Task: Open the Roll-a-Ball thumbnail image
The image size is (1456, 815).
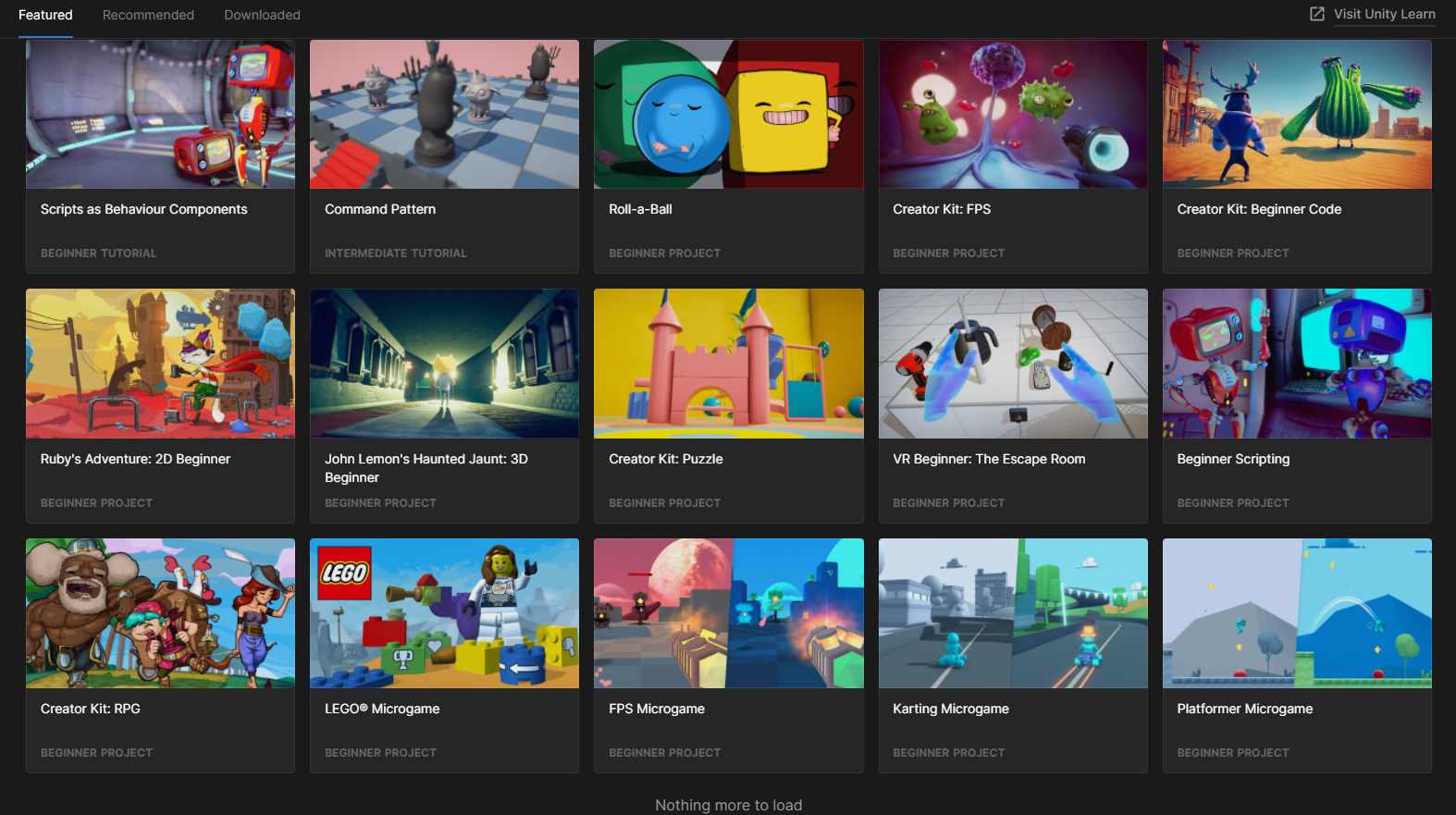Action: [x=729, y=114]
